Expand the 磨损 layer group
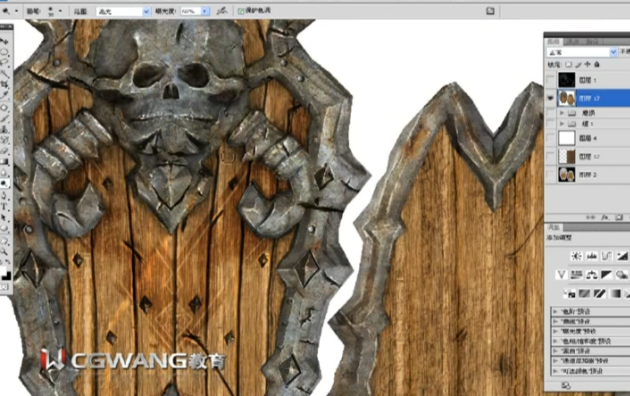The image size is (630, 396). (562, 113)
